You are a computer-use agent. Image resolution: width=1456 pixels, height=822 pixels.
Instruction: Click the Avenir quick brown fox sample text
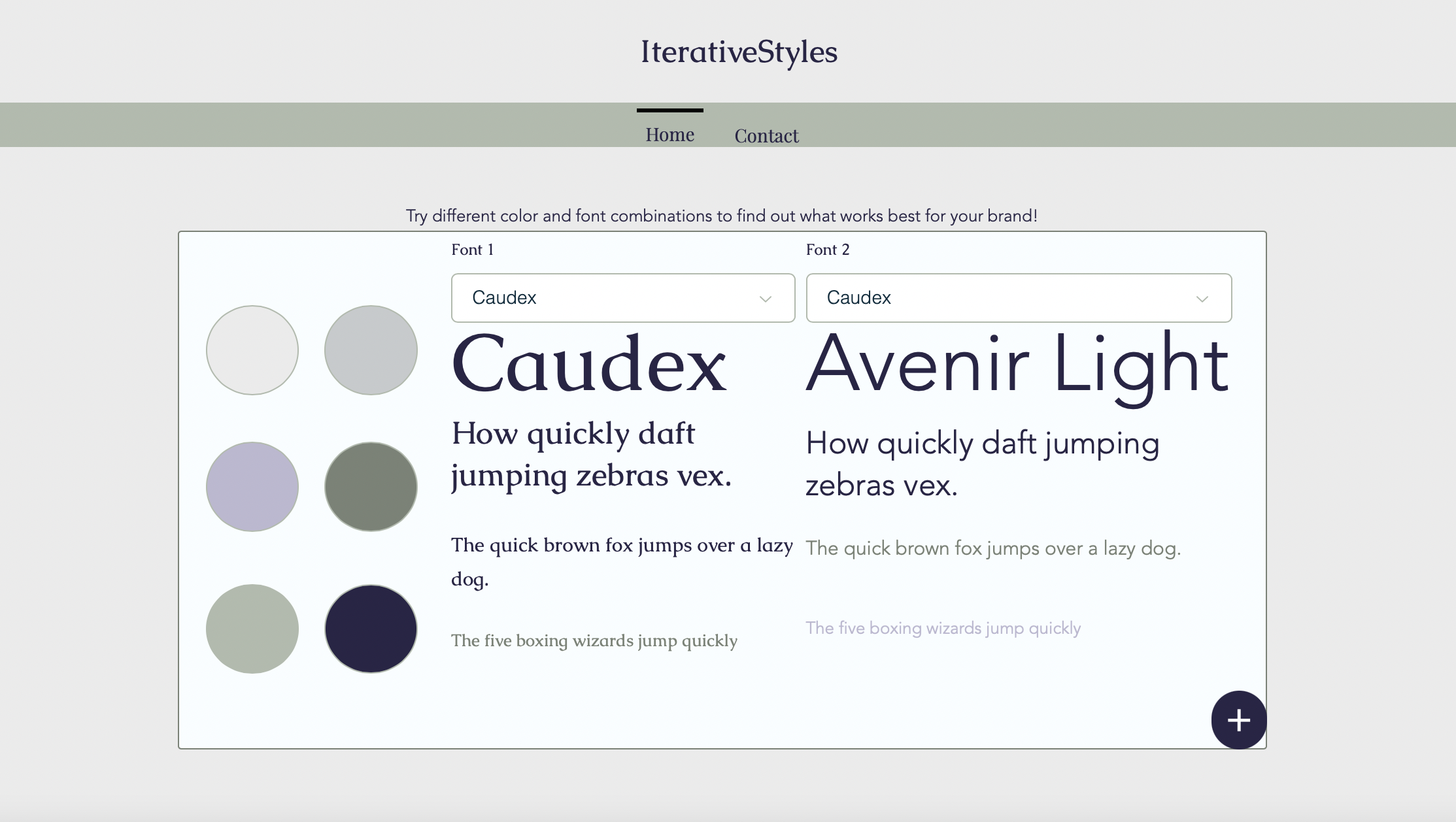tap(993, 548)
